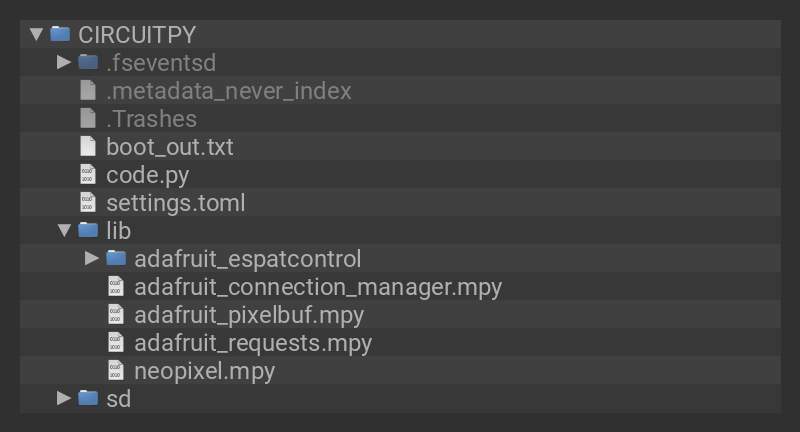Image resolution: width=800 pixels, height=432 pixels.
Task: Click the sd folder icon
Action: pyautogui.click(x=88, y=398)
